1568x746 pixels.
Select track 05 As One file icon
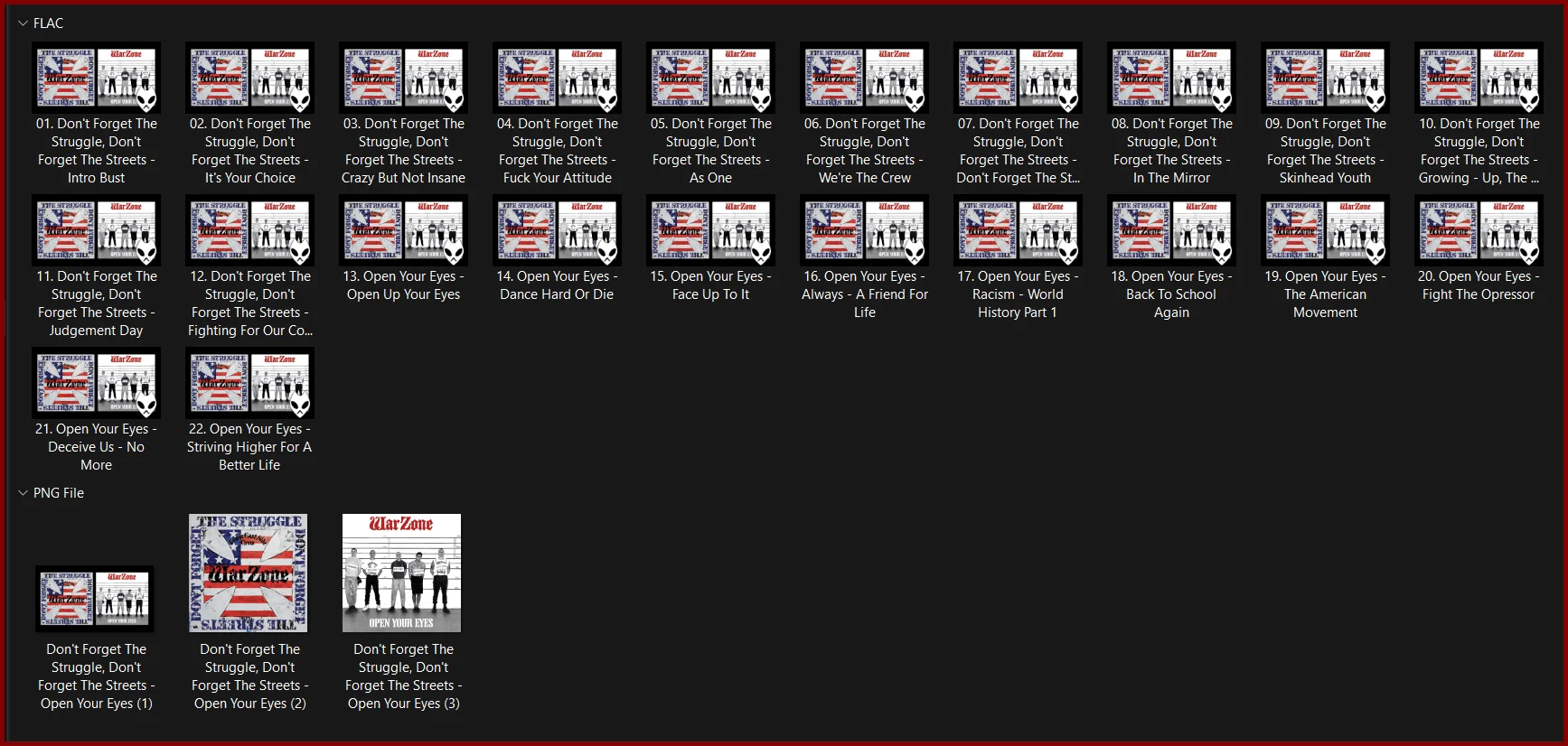711,78
